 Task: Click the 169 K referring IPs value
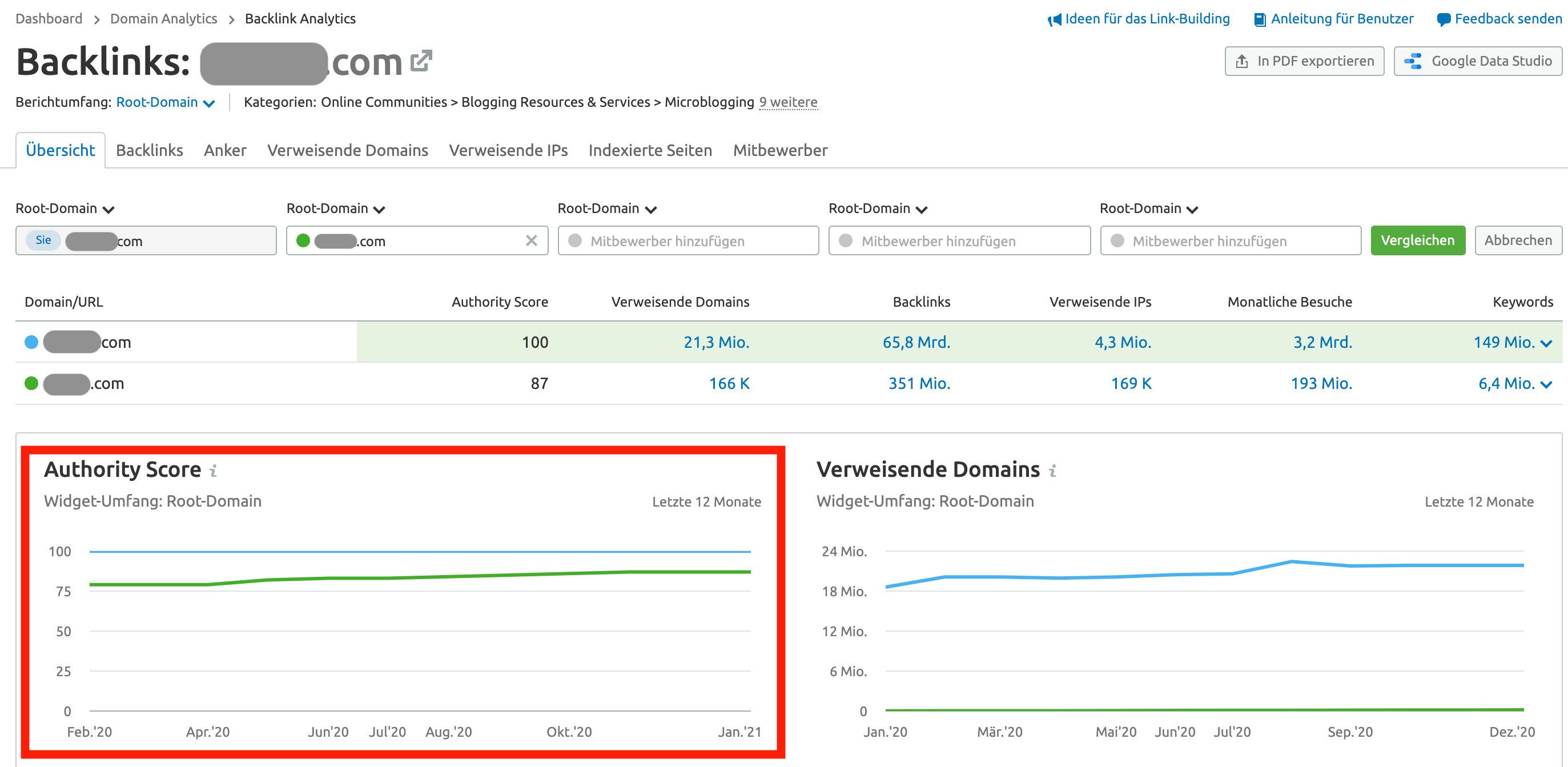point(1131,384)
